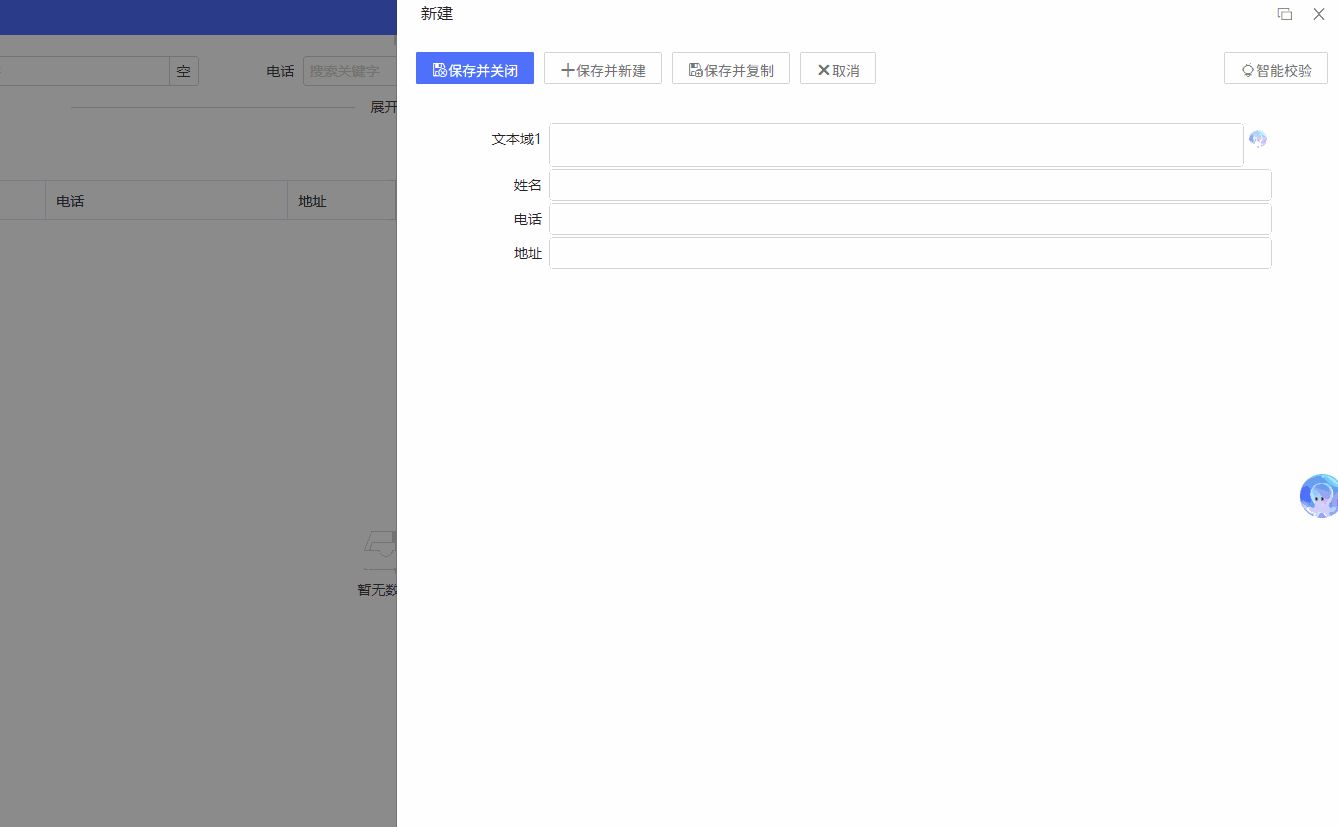
Task: Open AI assistant icon beside 文本域1
Action: point(1258,139)
